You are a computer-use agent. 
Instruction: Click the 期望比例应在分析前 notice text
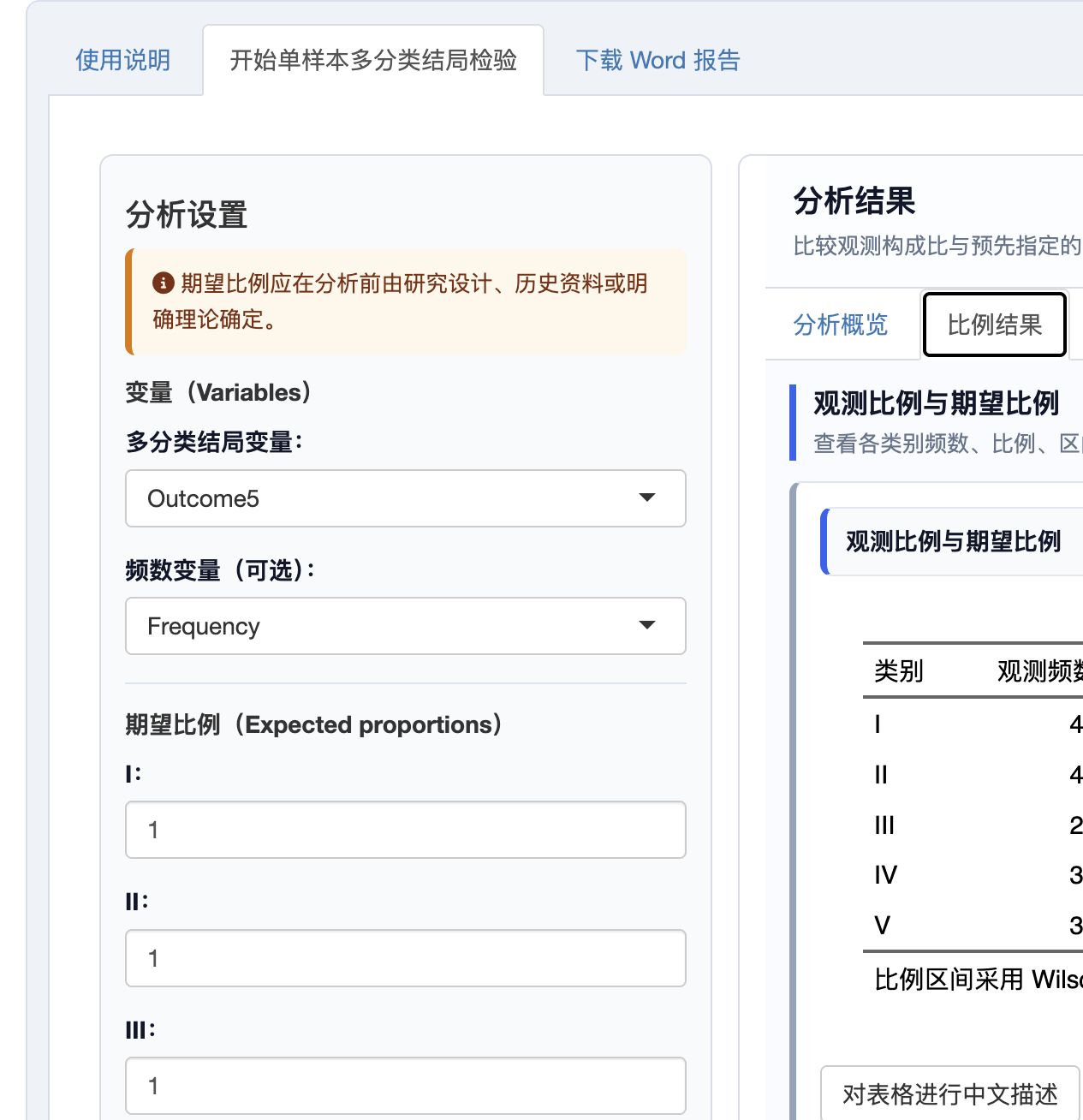click(401, 301)
